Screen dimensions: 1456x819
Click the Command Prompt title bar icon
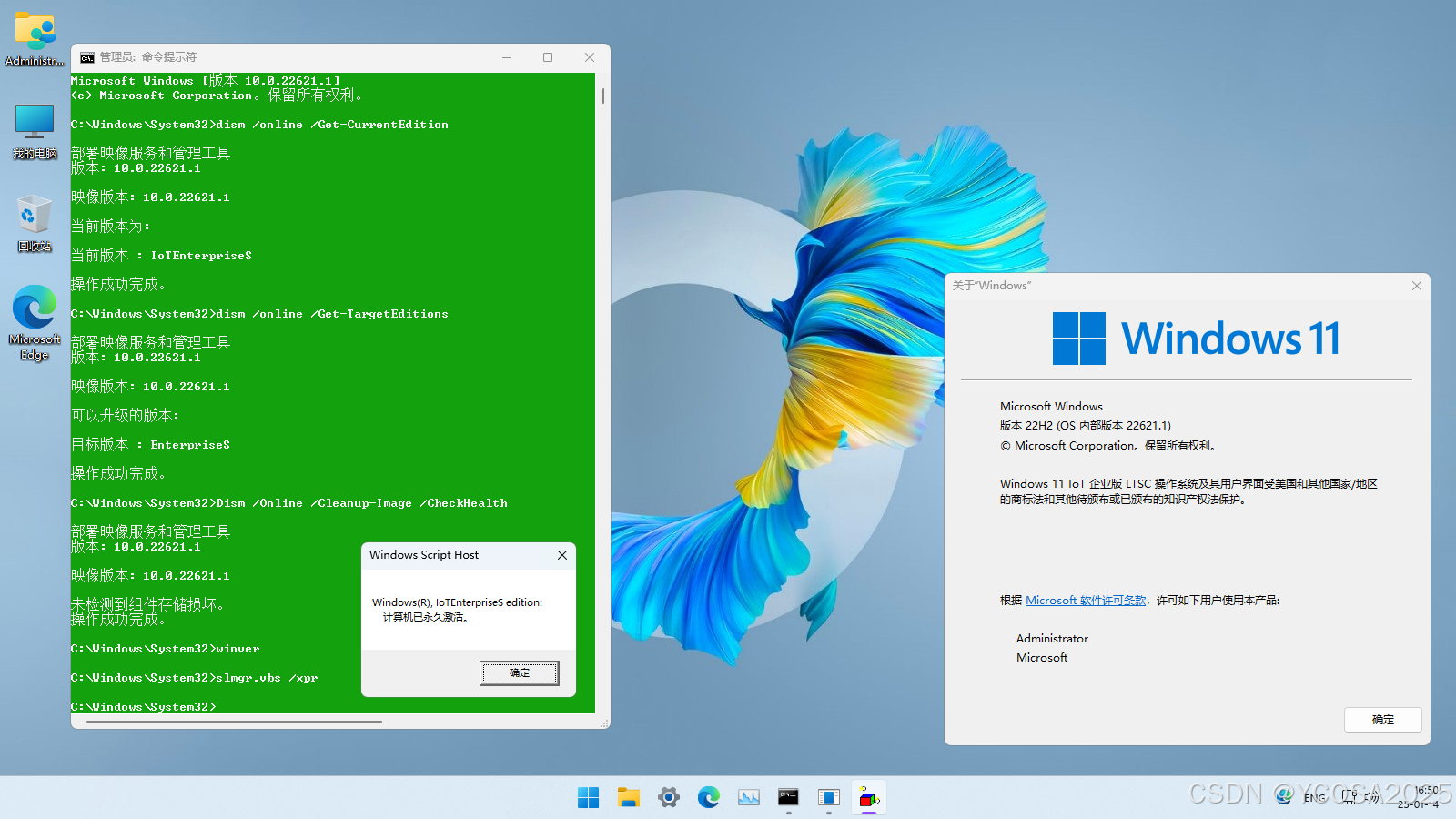(87, 57)
